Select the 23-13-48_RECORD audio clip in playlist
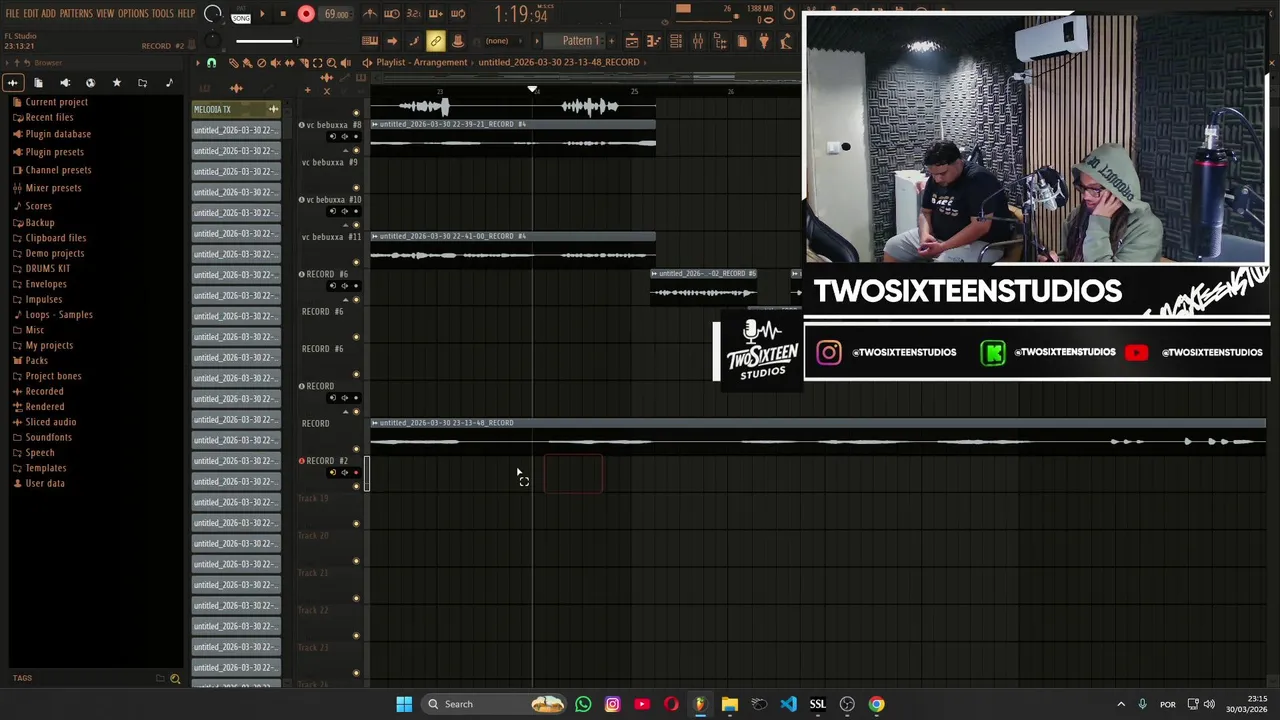 tap(818, 436)
